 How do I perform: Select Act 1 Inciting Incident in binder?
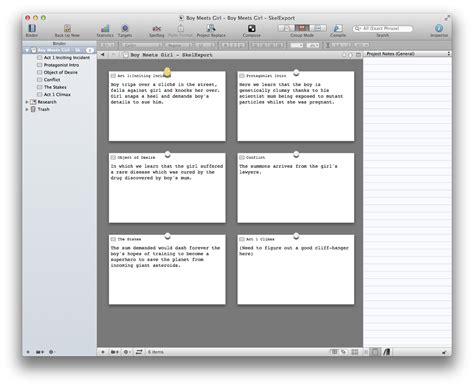(x=67, y=58)
